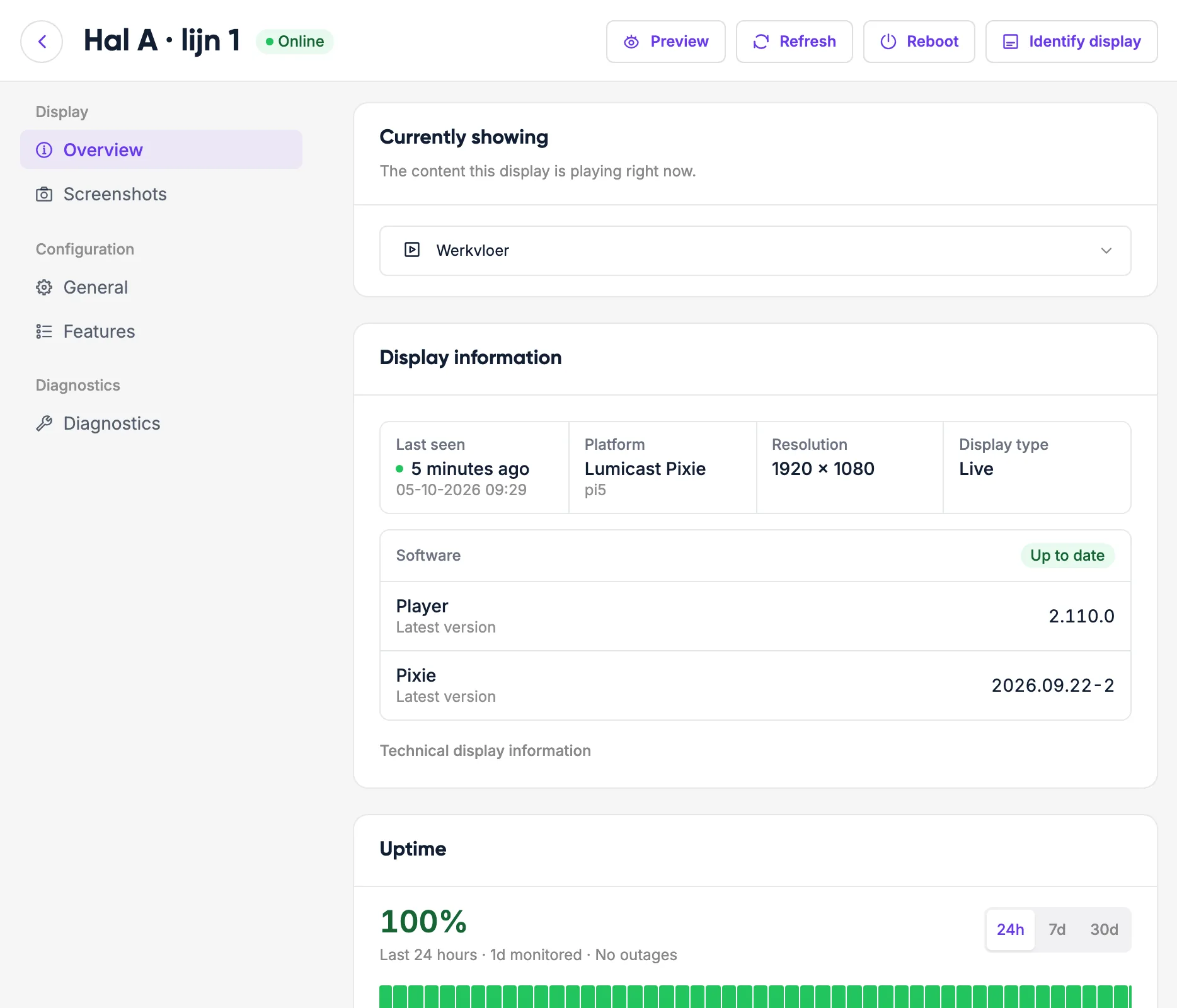The width and height of the screenshot is (1177, 1008).
Task: Click the Live display type value
Action: click(x=976, y=469)
